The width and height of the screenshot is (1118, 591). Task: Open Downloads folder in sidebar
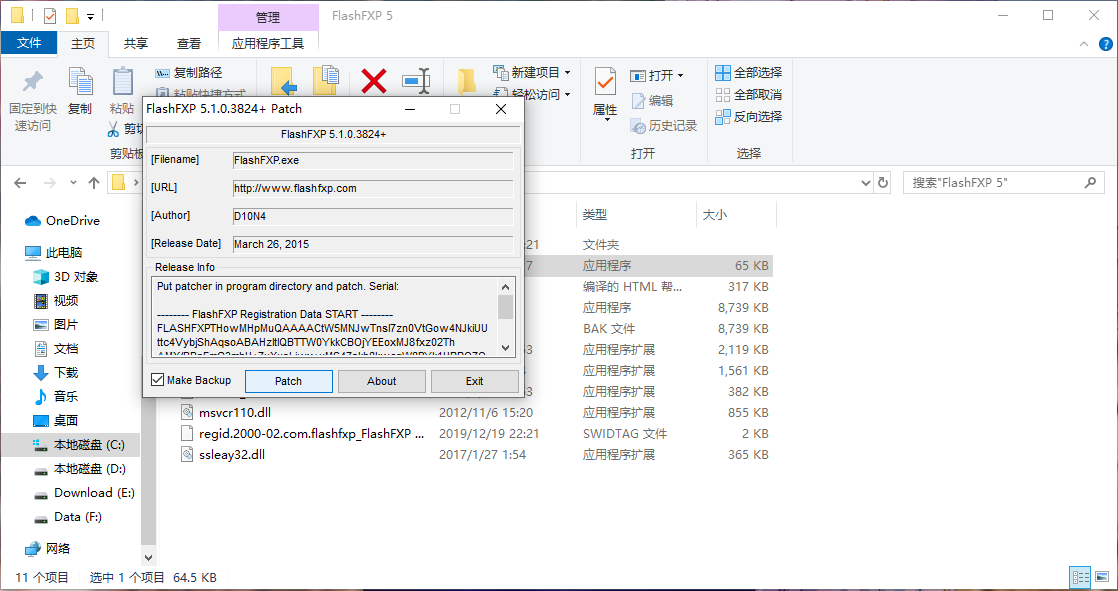point(56,373)
